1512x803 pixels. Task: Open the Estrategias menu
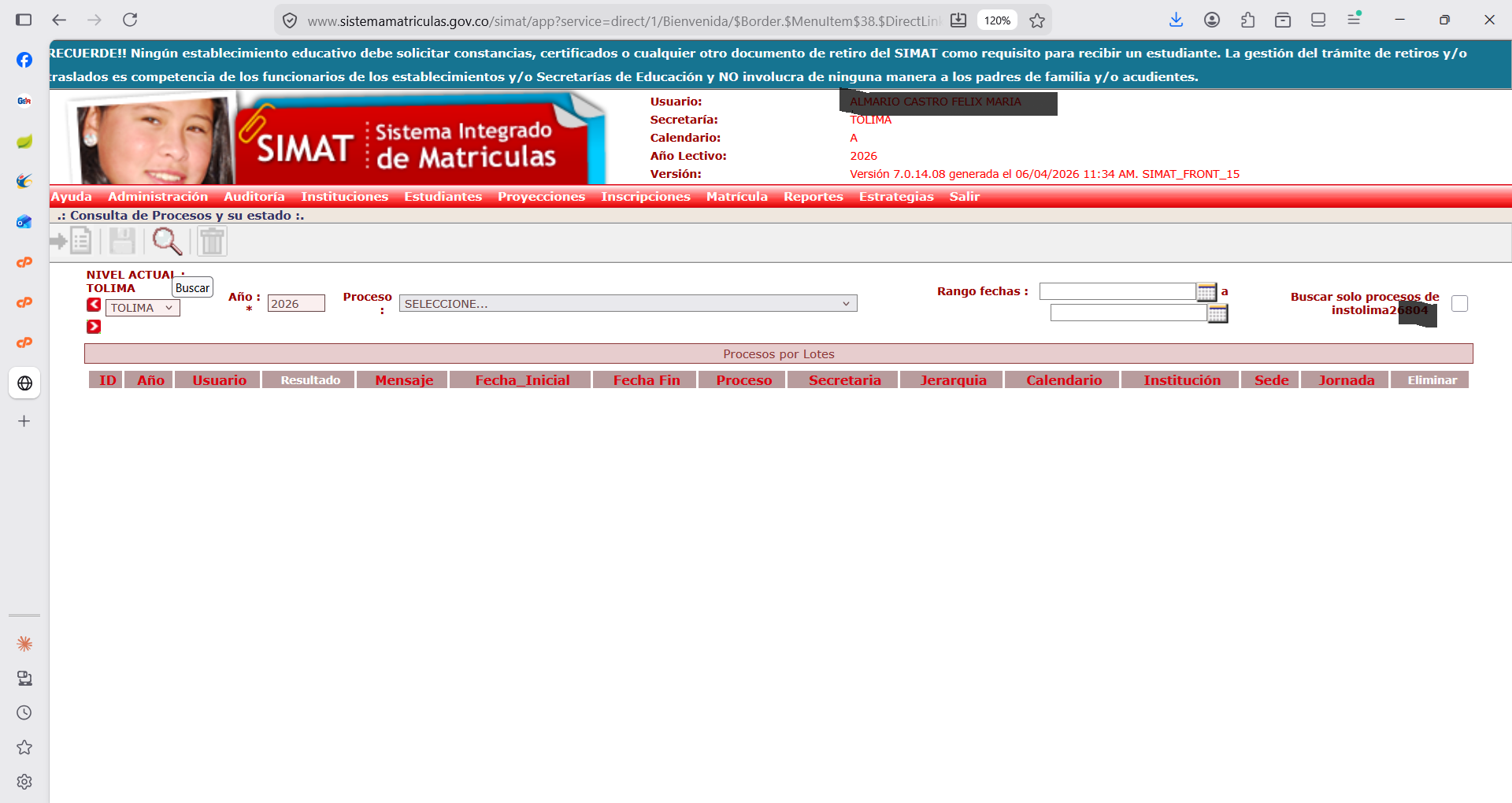tap(896, 197)
